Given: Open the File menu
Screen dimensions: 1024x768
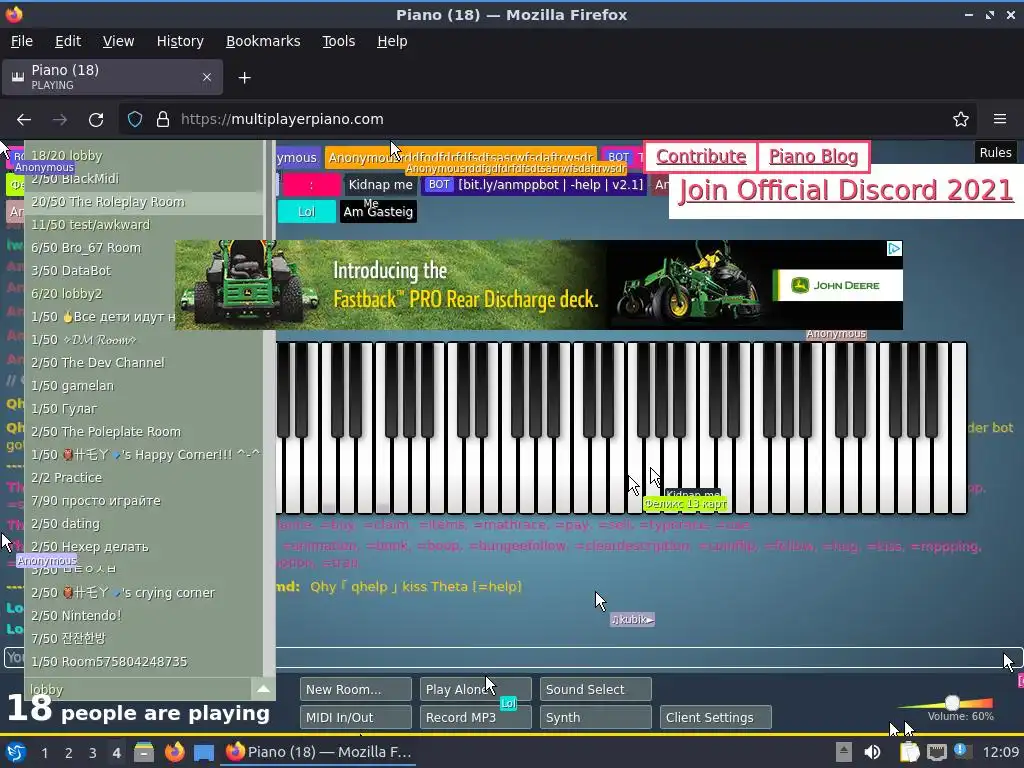Looking at the screenshot, I should tap(22, 41).
